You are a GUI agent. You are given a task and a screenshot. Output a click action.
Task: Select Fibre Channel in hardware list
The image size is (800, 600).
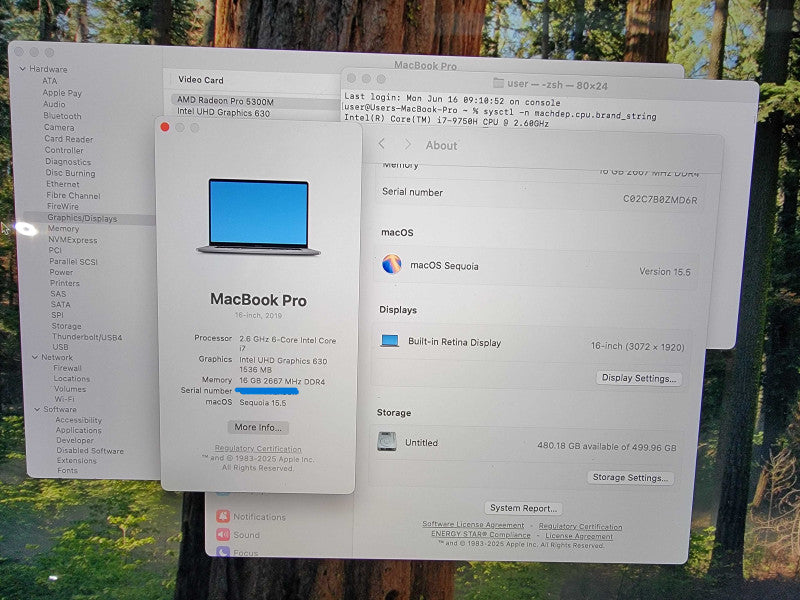[73, 195]
